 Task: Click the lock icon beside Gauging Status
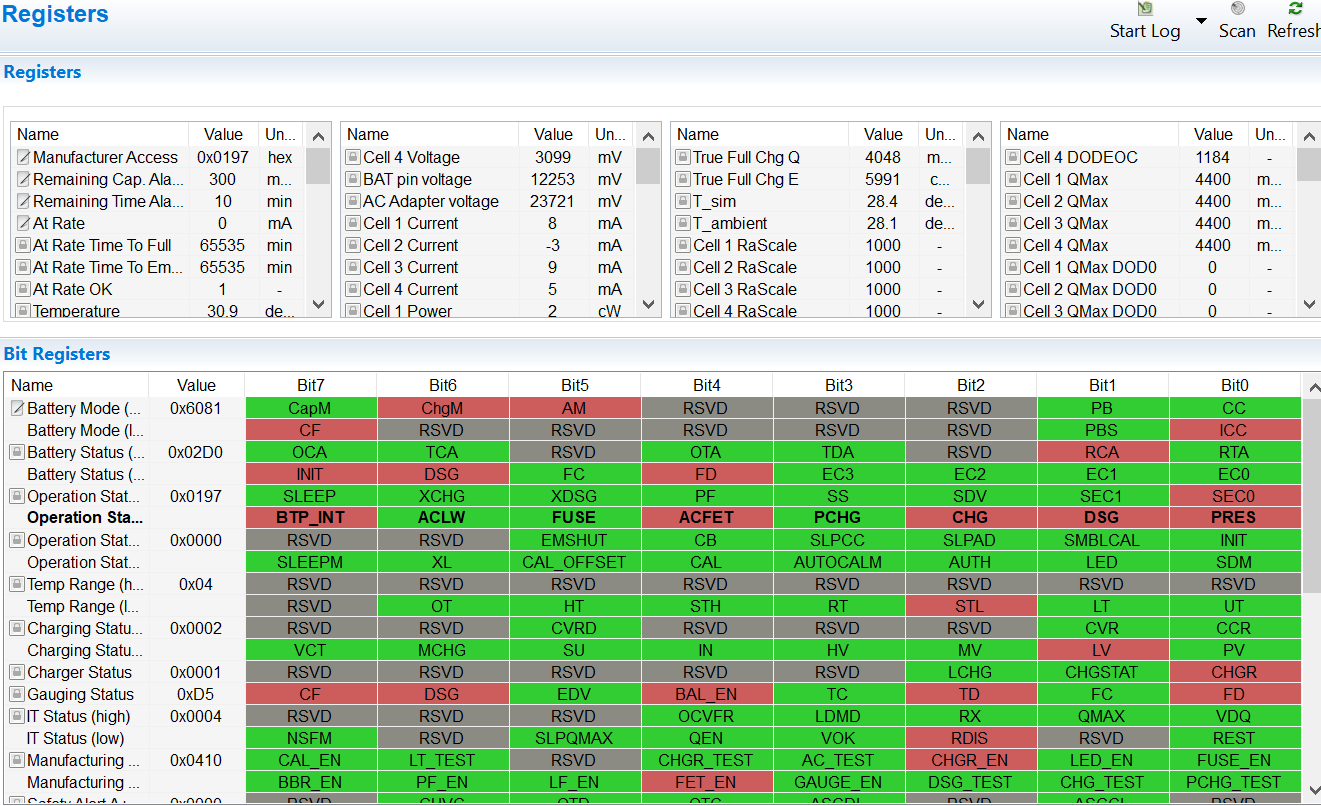pos(17,694)
